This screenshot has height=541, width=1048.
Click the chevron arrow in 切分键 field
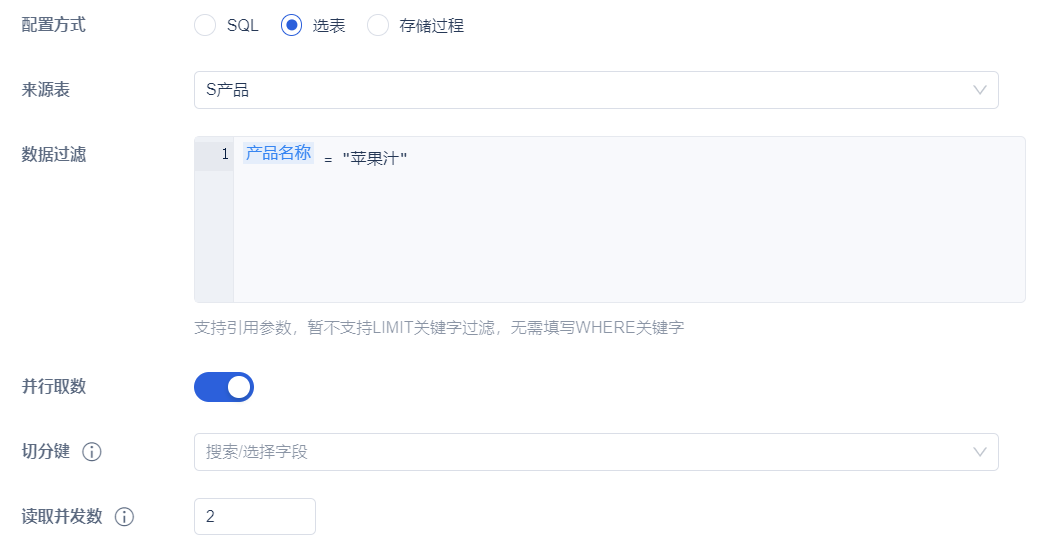tap(980, 452)
